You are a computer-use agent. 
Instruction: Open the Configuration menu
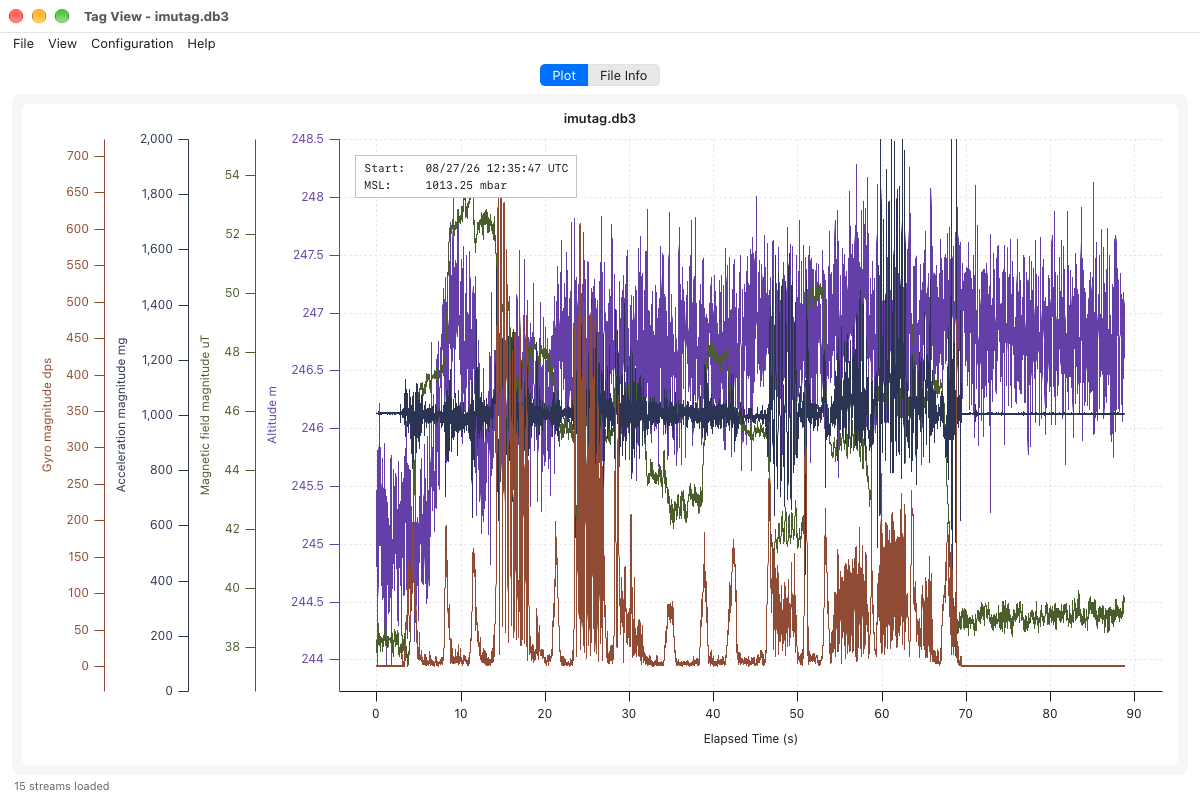tap(132, 44)
